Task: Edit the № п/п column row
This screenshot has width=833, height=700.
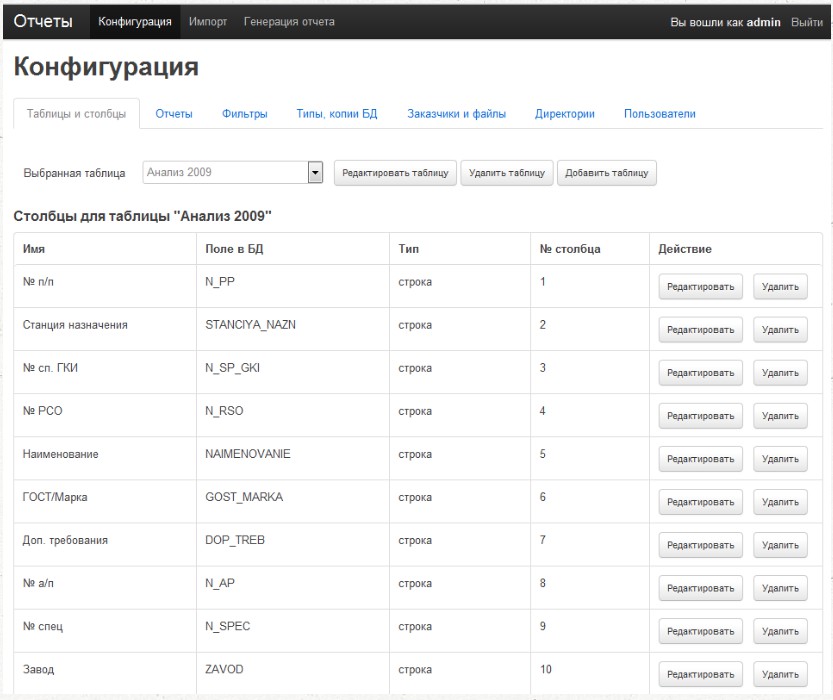Action: (700, 287)
